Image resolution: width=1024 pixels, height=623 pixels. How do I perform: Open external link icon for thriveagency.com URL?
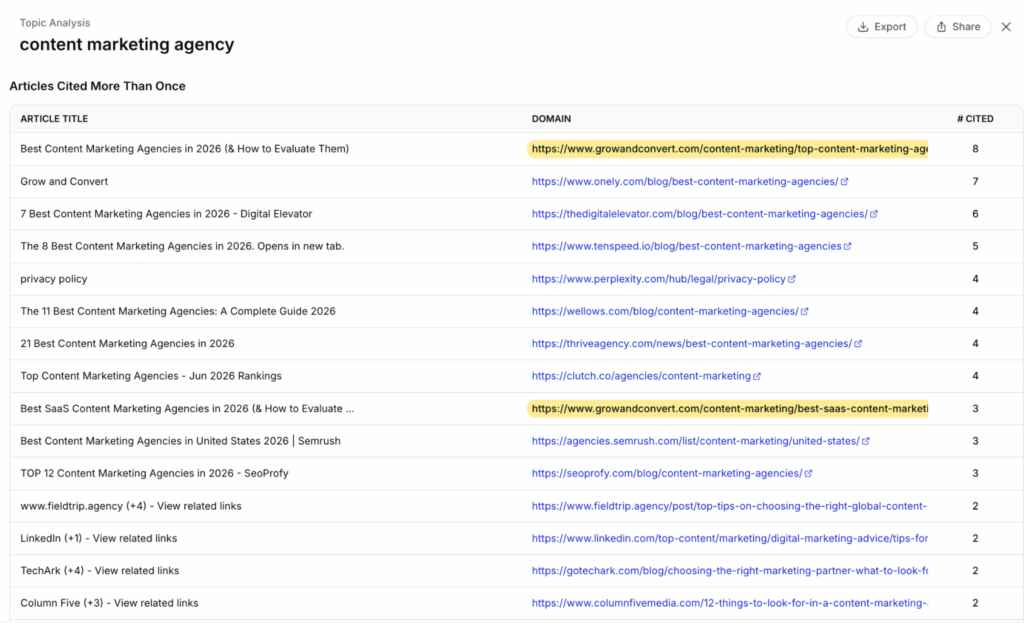(858, 343)
